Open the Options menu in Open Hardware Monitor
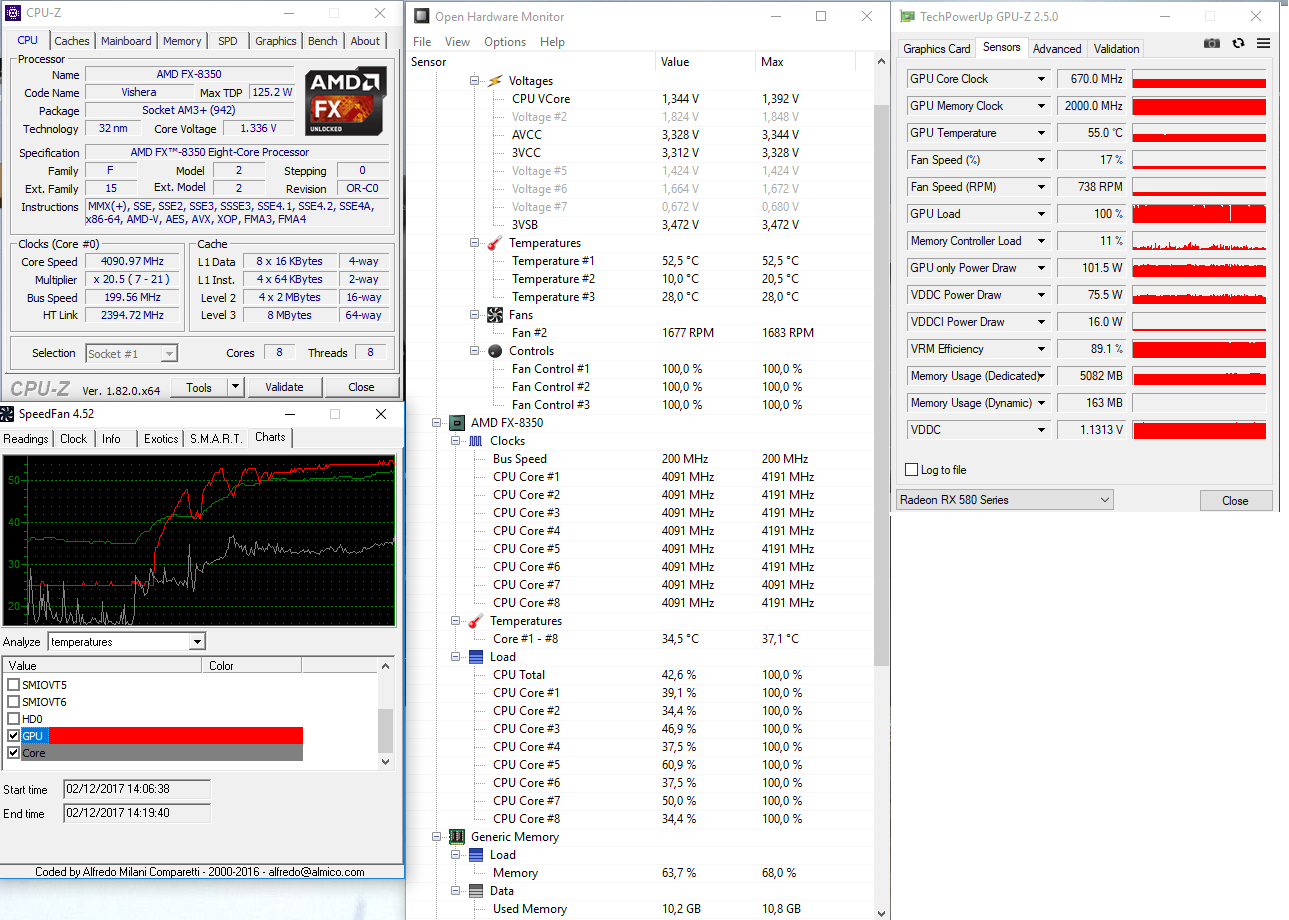Viewport: 1289px width, 920px height. coord(505,42)
